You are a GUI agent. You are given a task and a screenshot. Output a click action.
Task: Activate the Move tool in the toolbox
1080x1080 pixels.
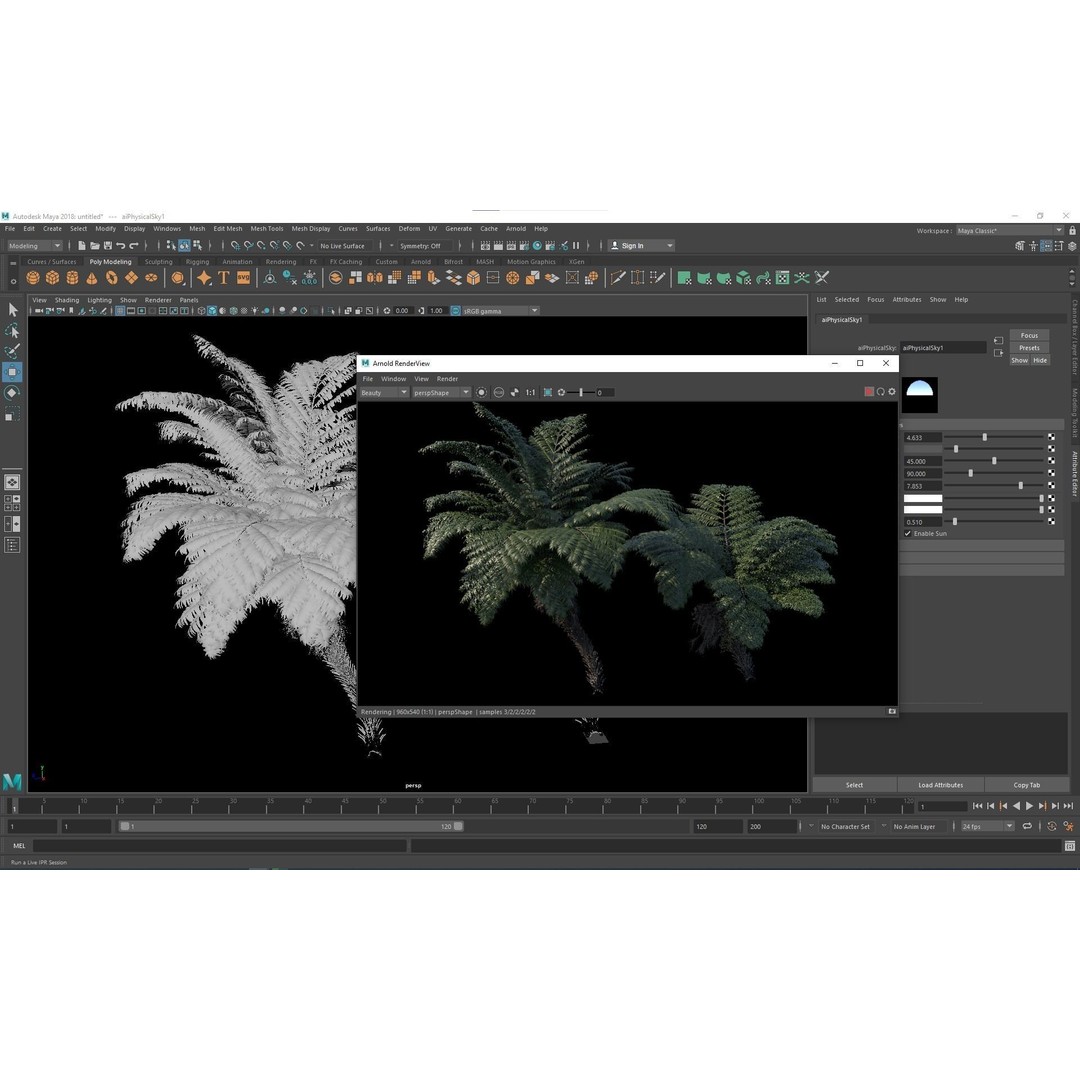pyautogui.click(x=12, y=372)
